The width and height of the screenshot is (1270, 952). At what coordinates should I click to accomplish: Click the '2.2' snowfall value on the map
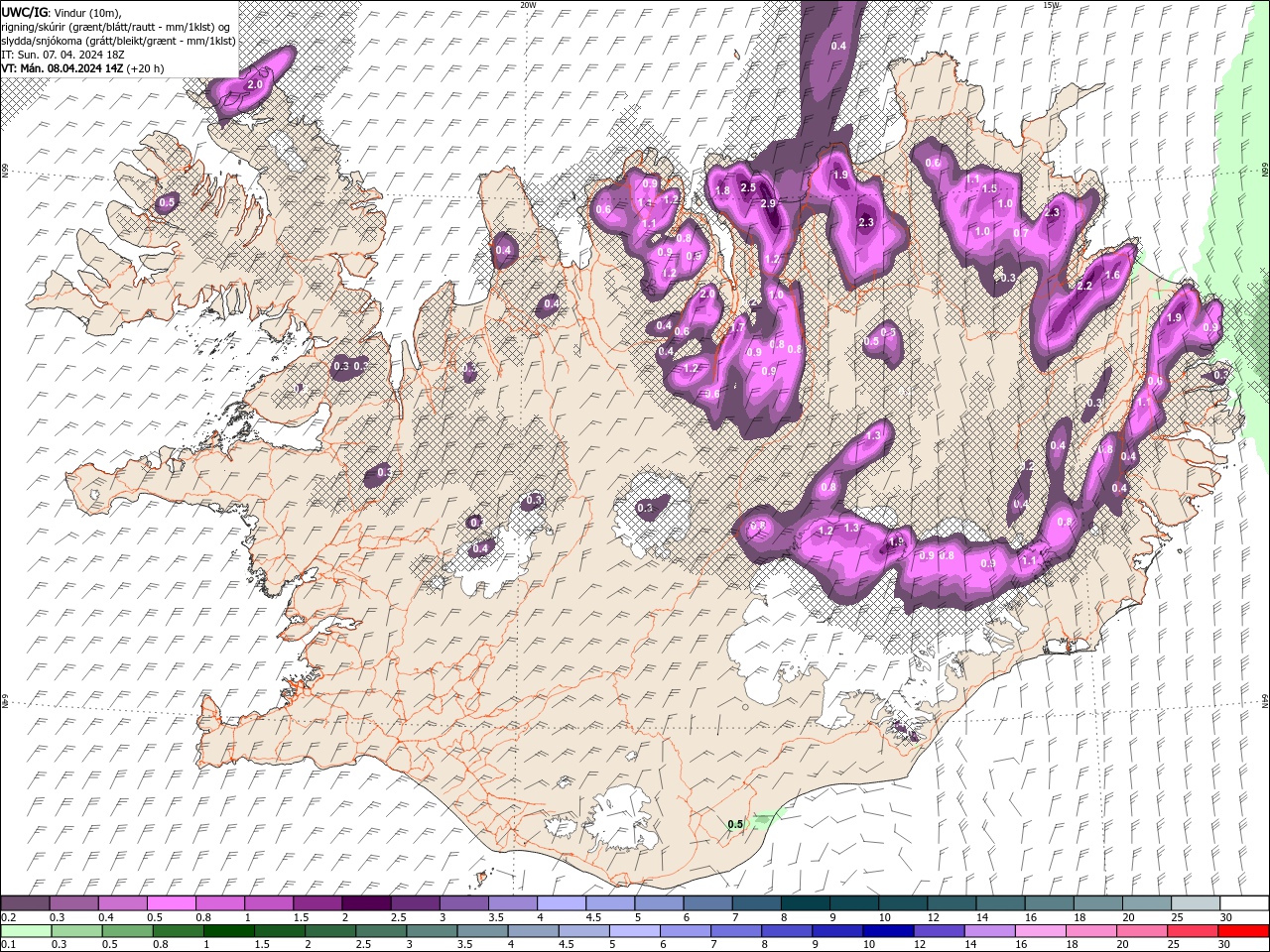tap(1084, 286)
